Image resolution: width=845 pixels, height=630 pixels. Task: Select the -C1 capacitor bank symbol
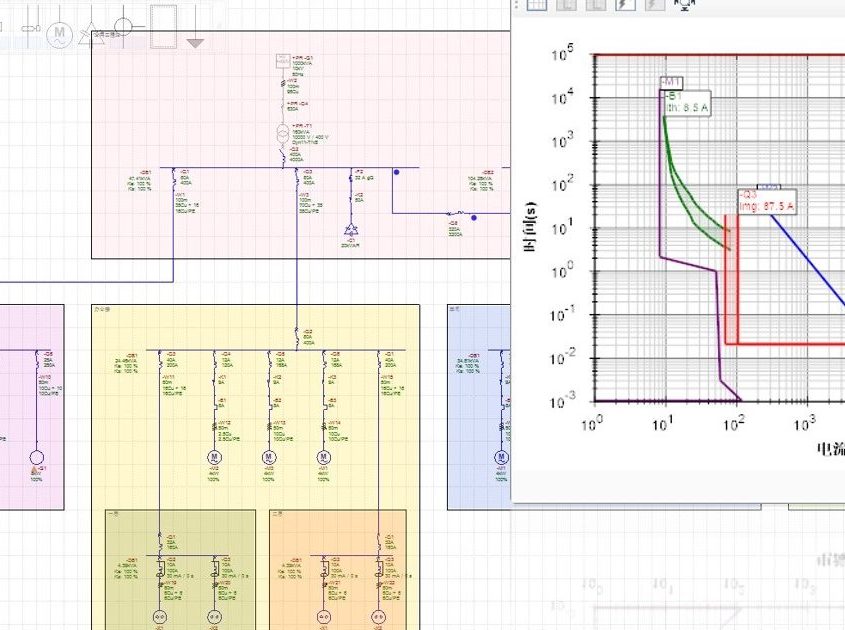pos(351,230)
